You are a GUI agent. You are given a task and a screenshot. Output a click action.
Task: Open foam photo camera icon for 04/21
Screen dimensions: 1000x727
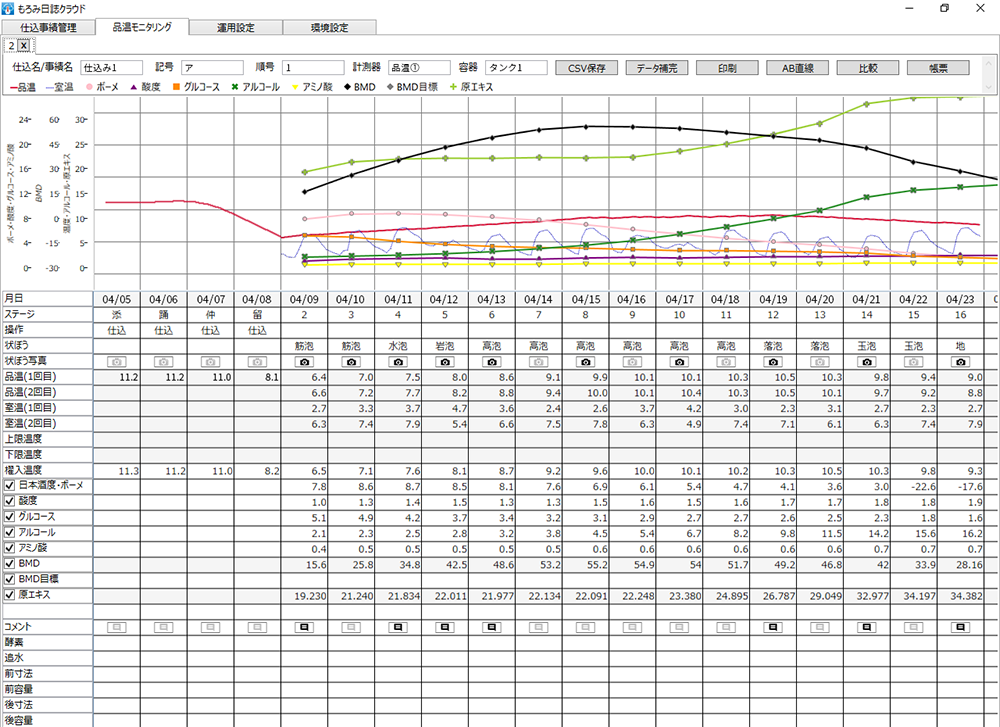click(867, 362)
